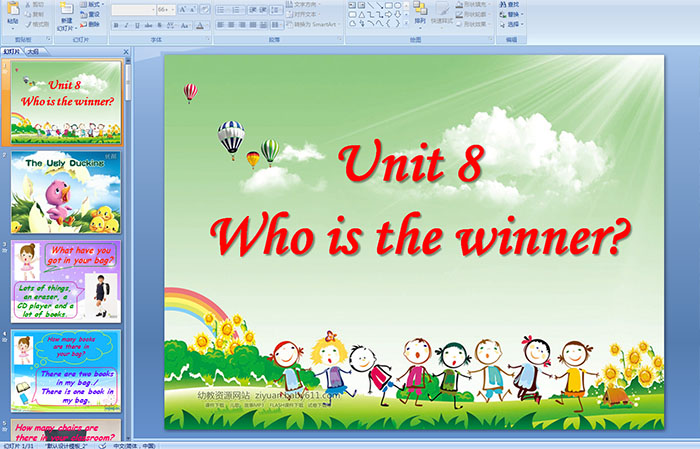Open the Replace menu in editing group
The image size is (700, 449).
click(x=511, y=14)
